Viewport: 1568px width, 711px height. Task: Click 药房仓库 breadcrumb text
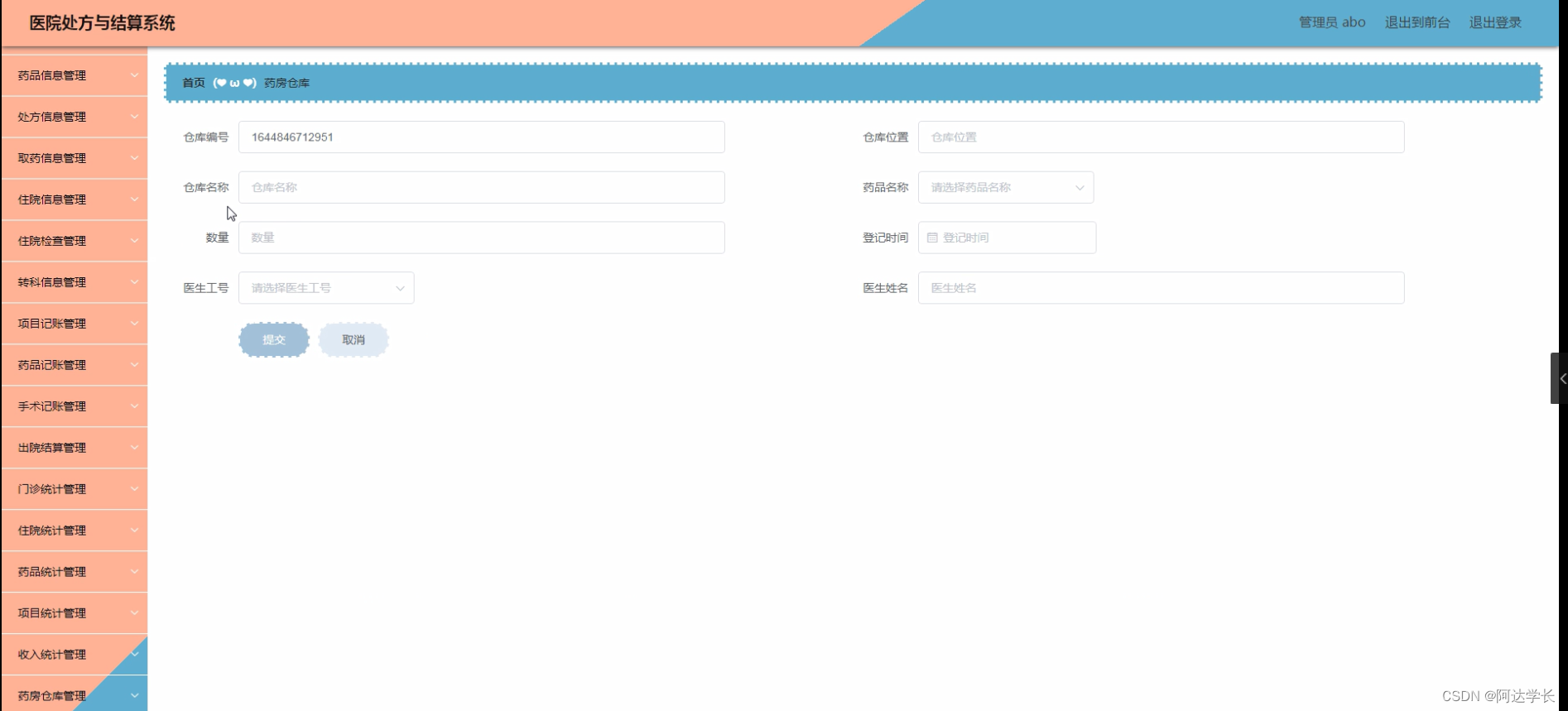coord(287,83)
